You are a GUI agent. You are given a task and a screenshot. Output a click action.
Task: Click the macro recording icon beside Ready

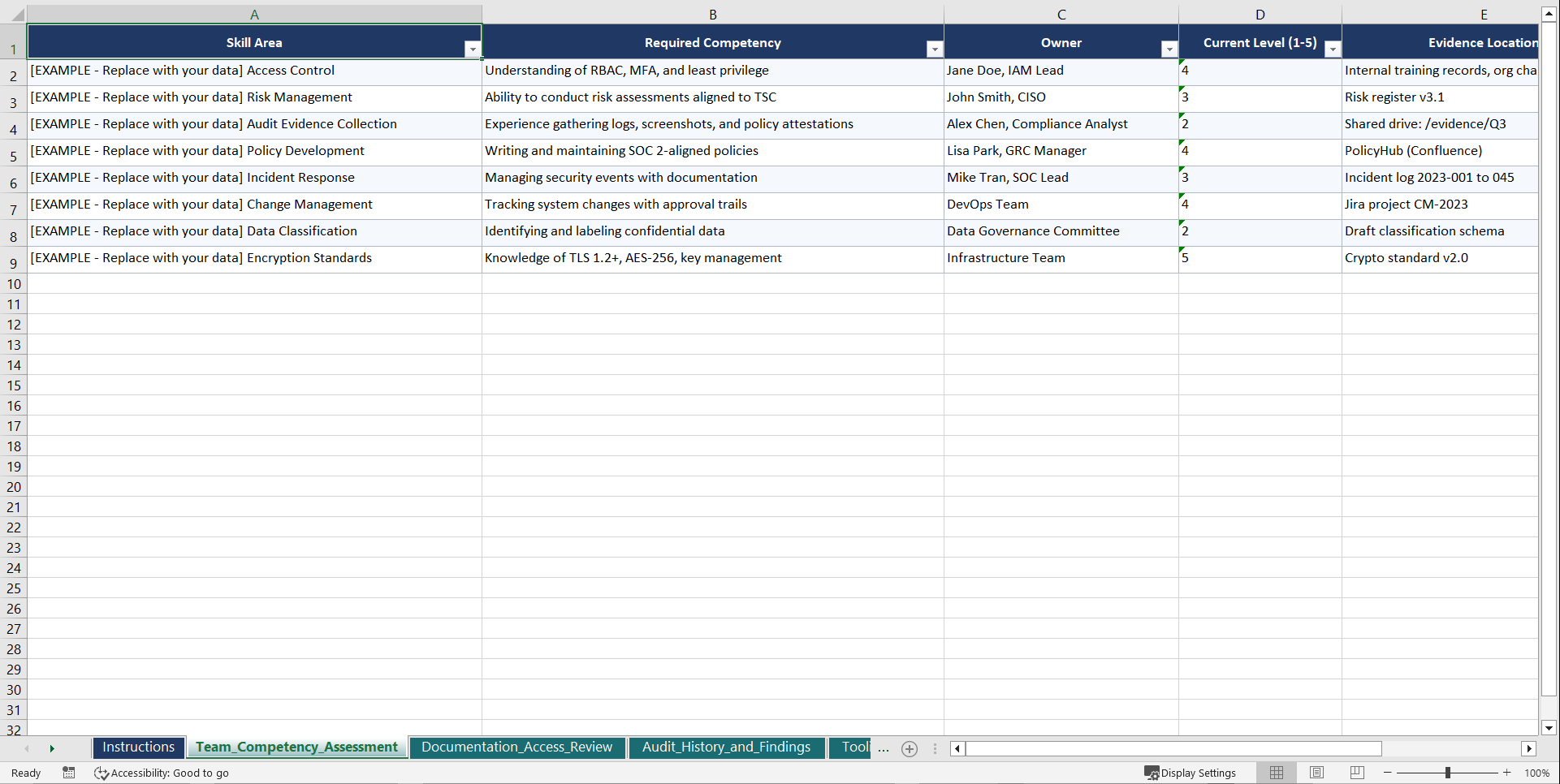pyautogui.click(x=69, y=773)
